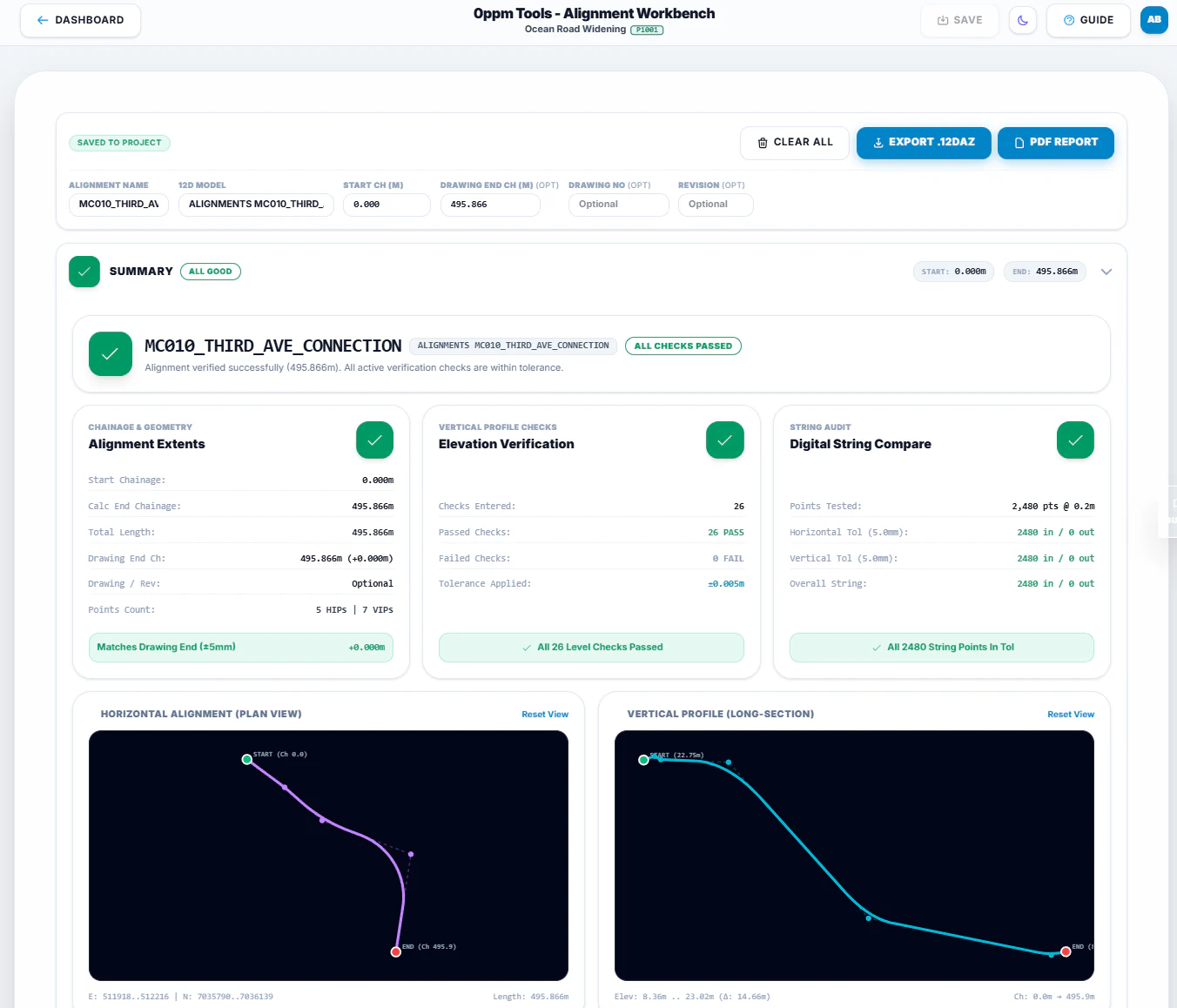The image size is (1177, 1008).
Task: Click the red END point in vertical profile
Action: (x=1066, y=951)
